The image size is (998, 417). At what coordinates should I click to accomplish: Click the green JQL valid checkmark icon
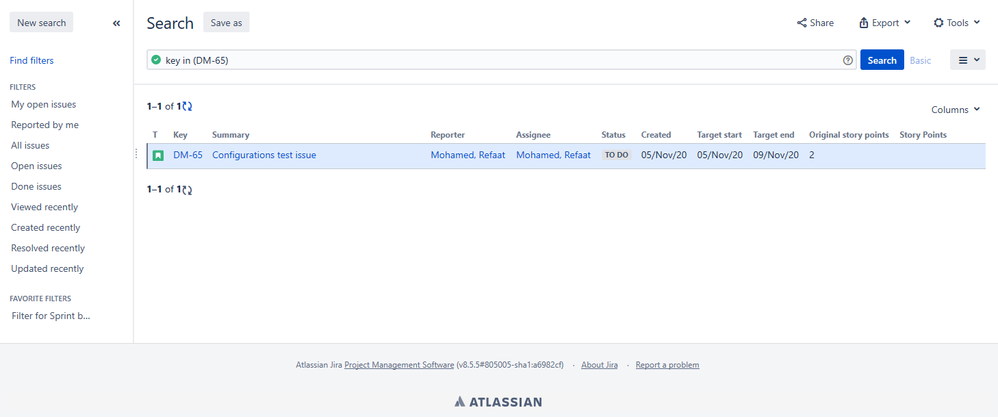pyautogui.click(x=156, y=60)
